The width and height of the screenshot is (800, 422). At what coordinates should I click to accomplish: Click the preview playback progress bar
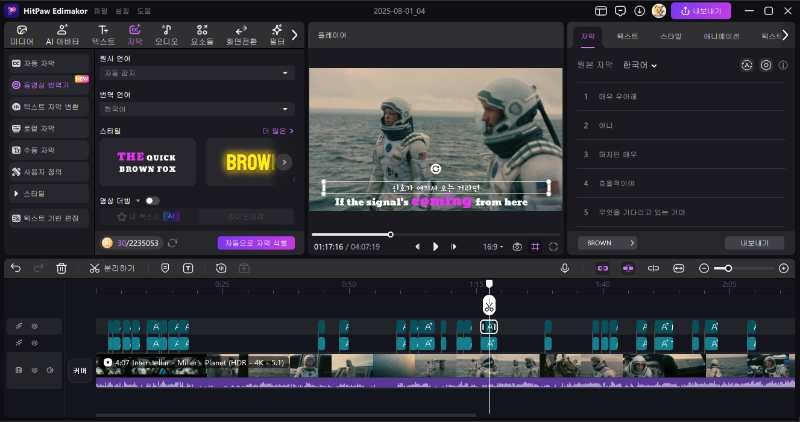[x=436, y=235]
